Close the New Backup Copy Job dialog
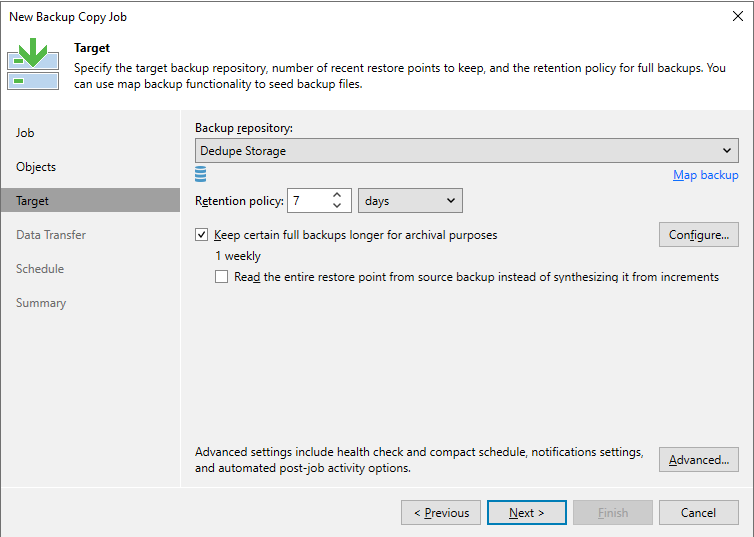The height and width of the screenshot is (537, 754). [737, 16]
